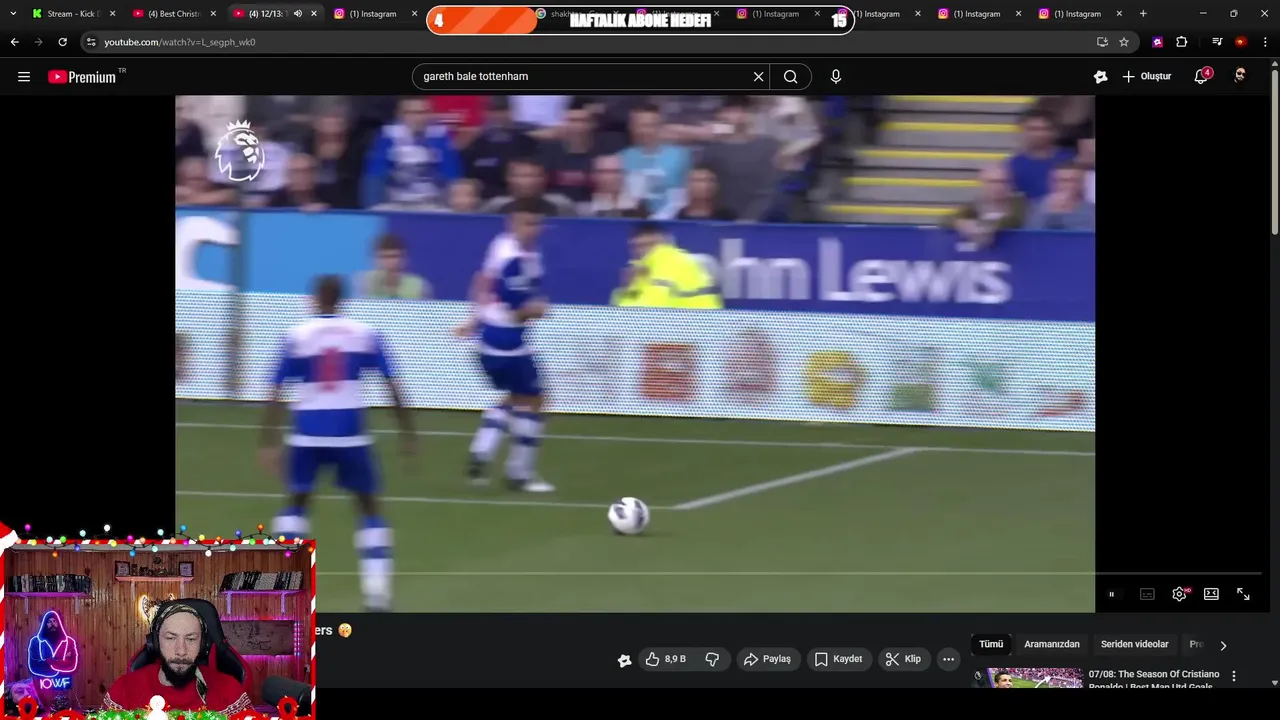Image resolution: width=1280 pixels, height=720 pixels.
Task: Open YouTube notifications bell
Action: tap(1201, 77)
